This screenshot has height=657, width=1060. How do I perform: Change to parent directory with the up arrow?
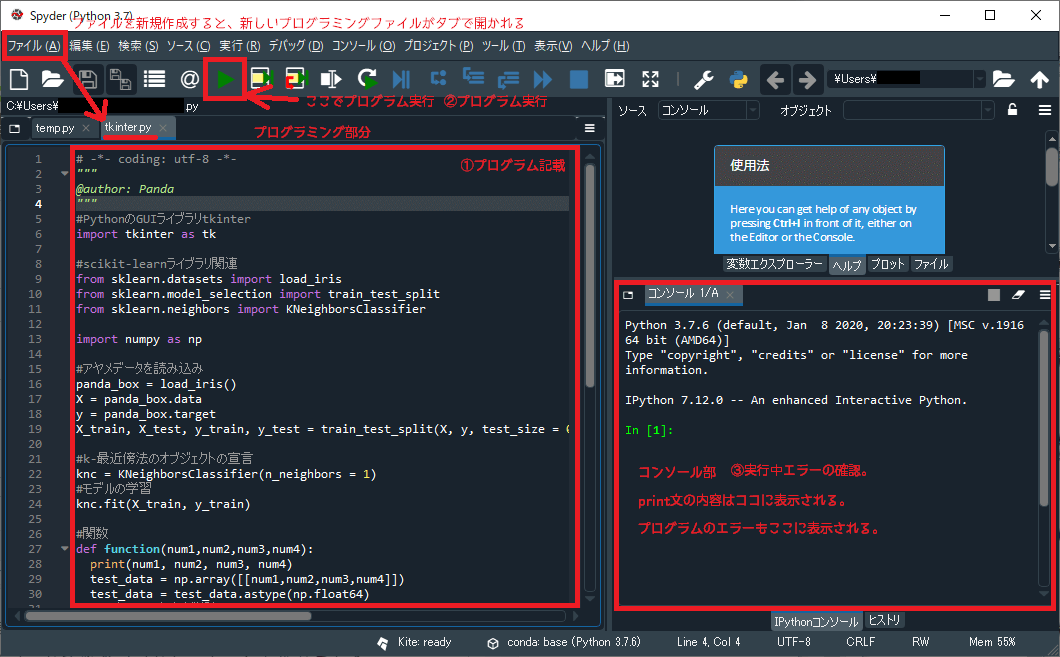1040,79
